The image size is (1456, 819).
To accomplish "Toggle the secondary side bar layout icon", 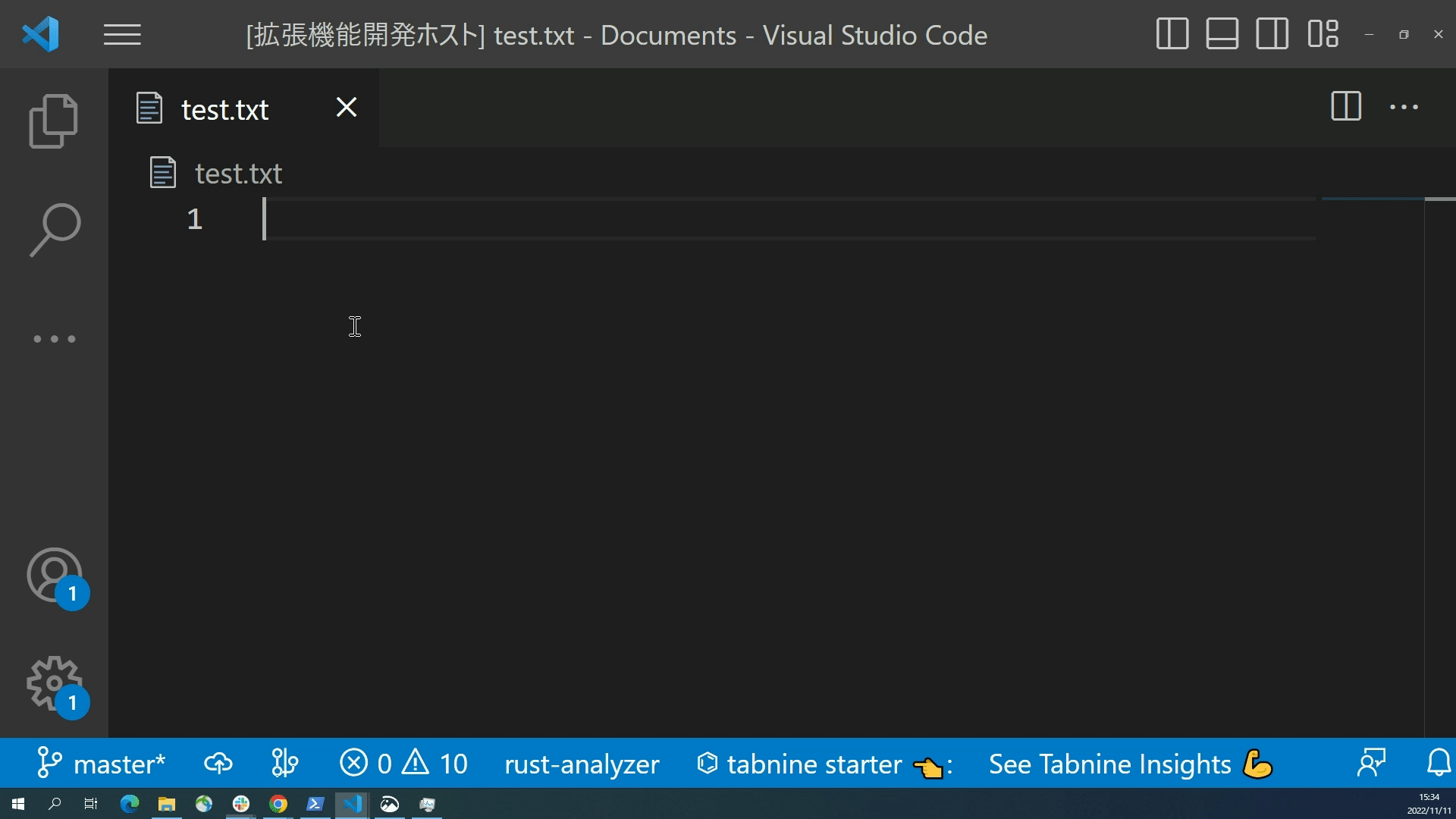I will pos(1272,34).
